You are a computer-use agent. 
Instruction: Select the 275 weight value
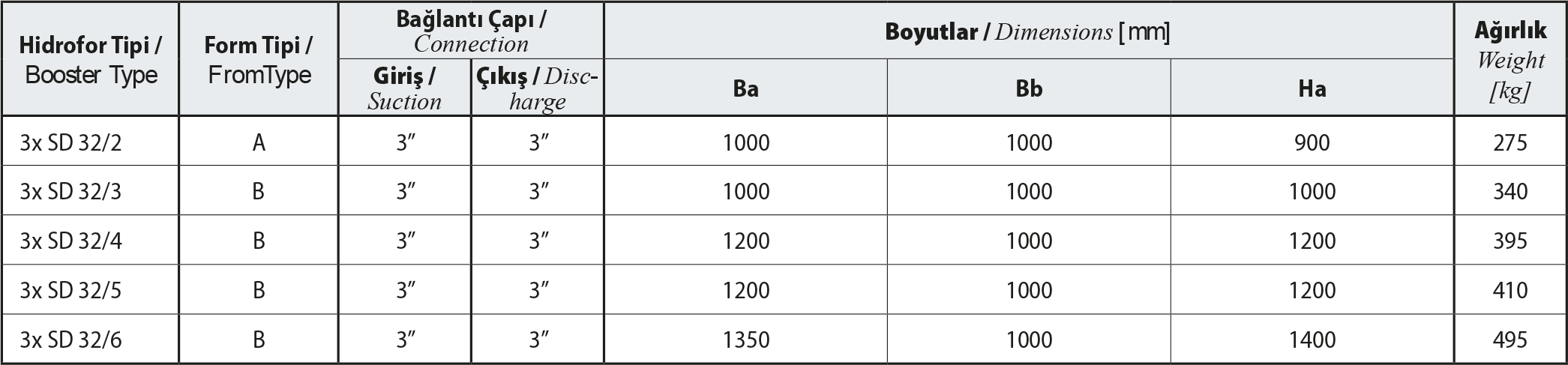pos(1510,142)
